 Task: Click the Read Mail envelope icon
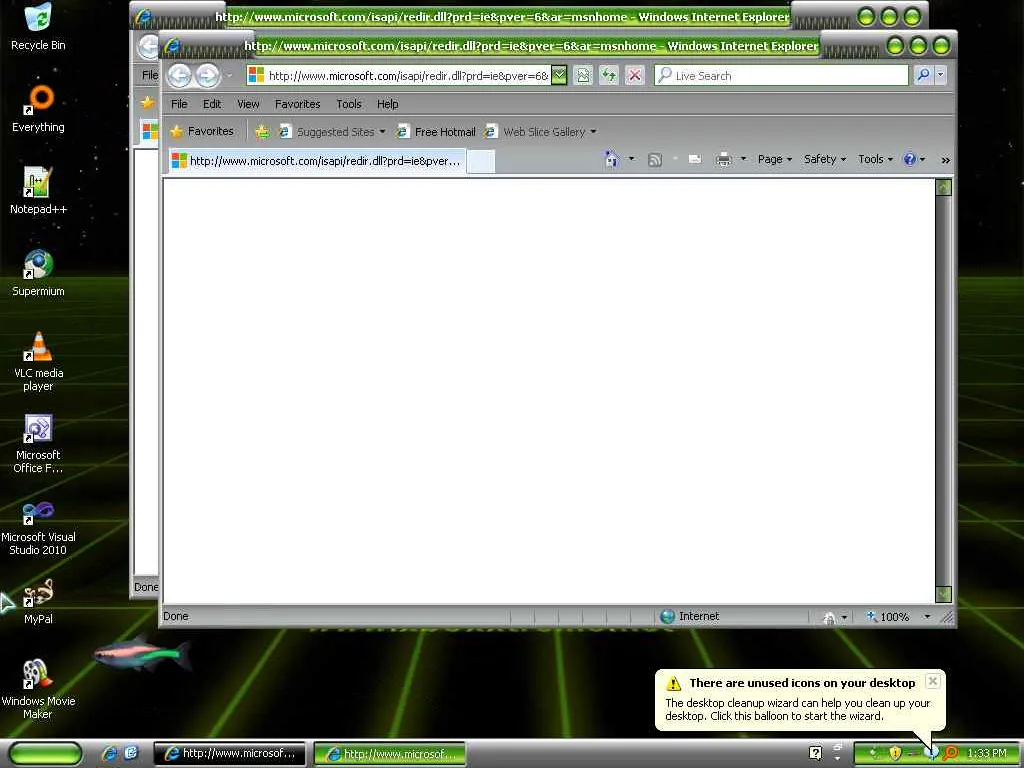coord(695,159)
